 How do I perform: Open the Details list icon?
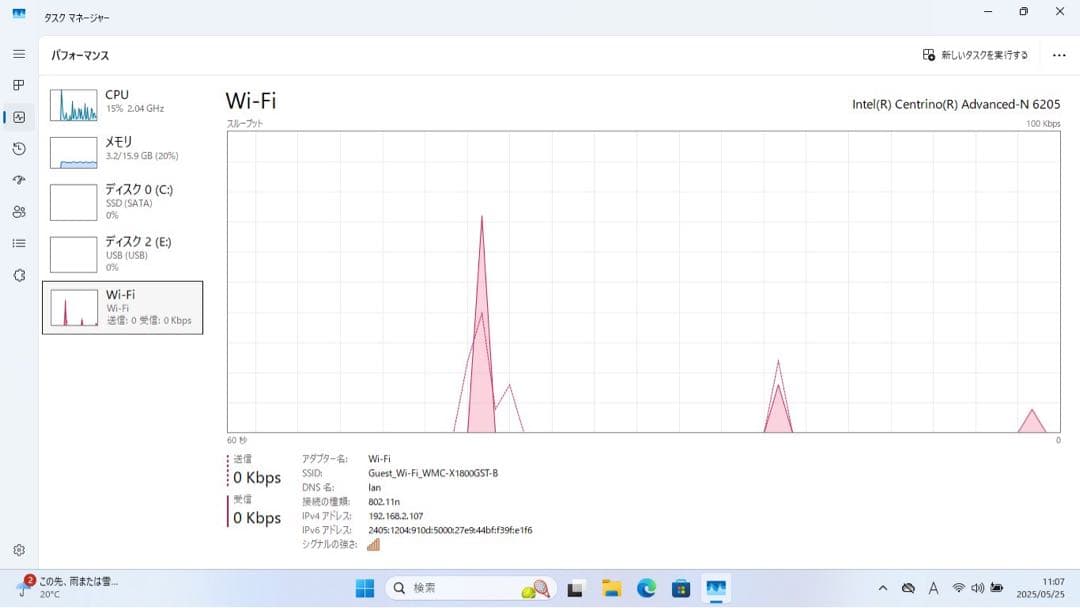(19, 243)
